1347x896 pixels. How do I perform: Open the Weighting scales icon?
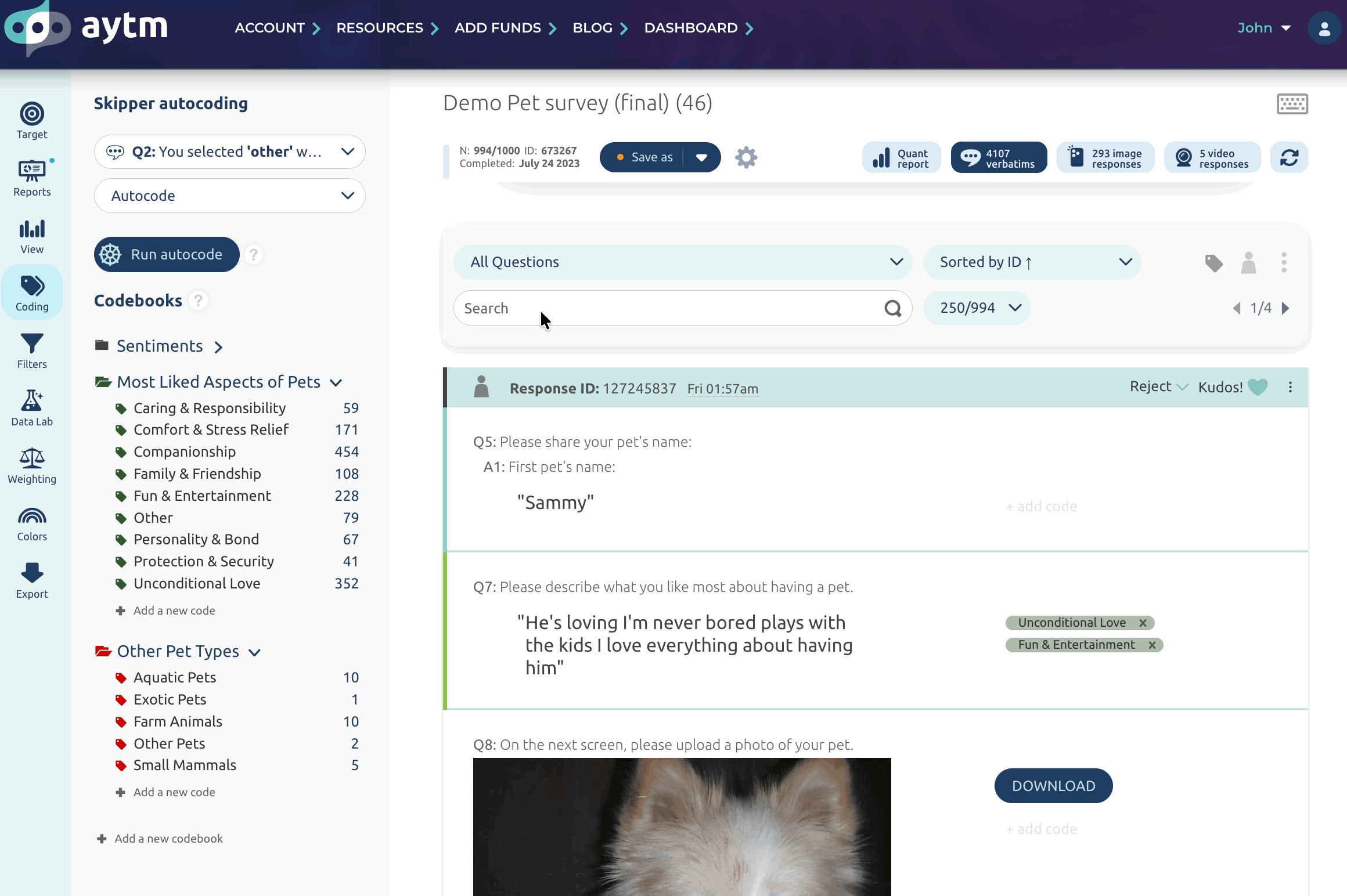tap(32, 466)
